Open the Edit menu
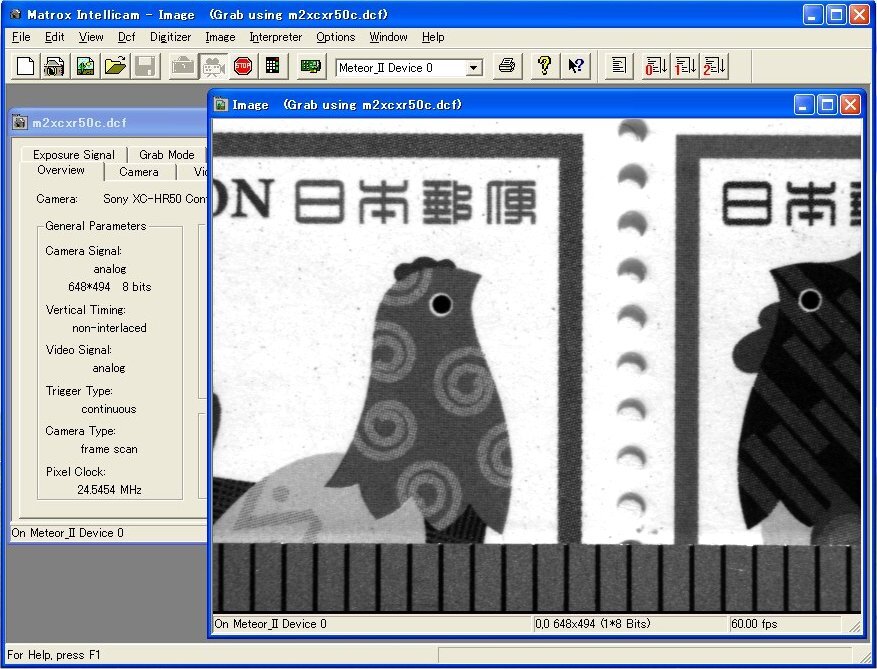This screenshot has height=669, width=877. pyautogui.click(x=54, y=37)
